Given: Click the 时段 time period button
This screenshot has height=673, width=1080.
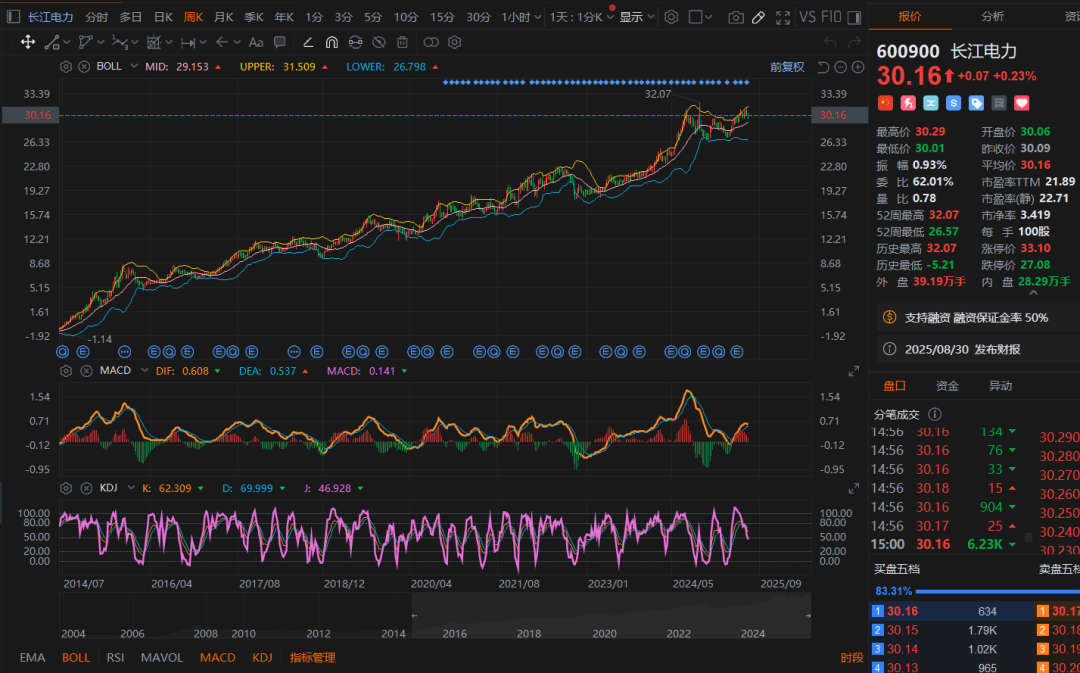Looking at the screenshot, I should 852,658.
